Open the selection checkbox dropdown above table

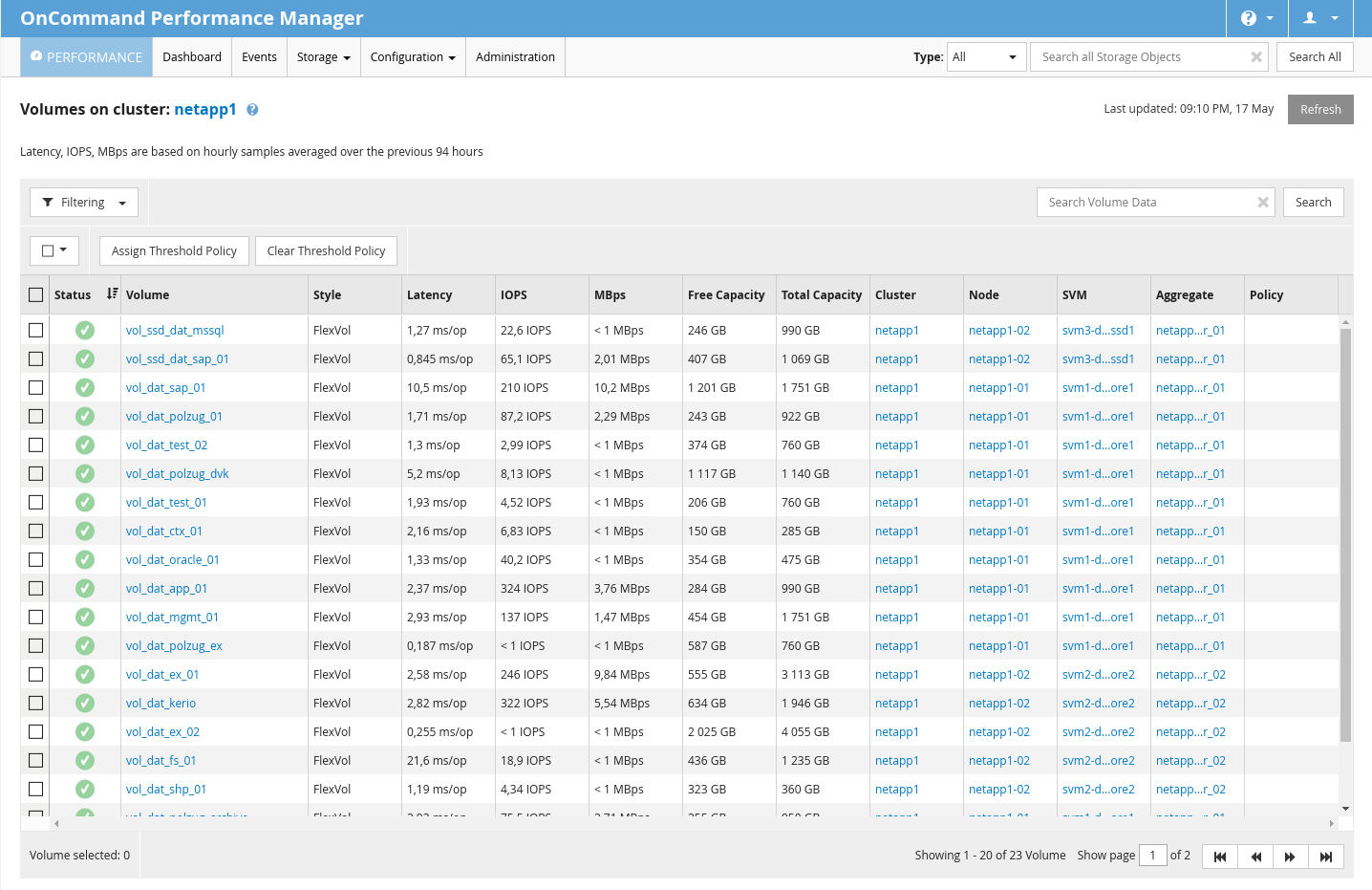(54, 250)
